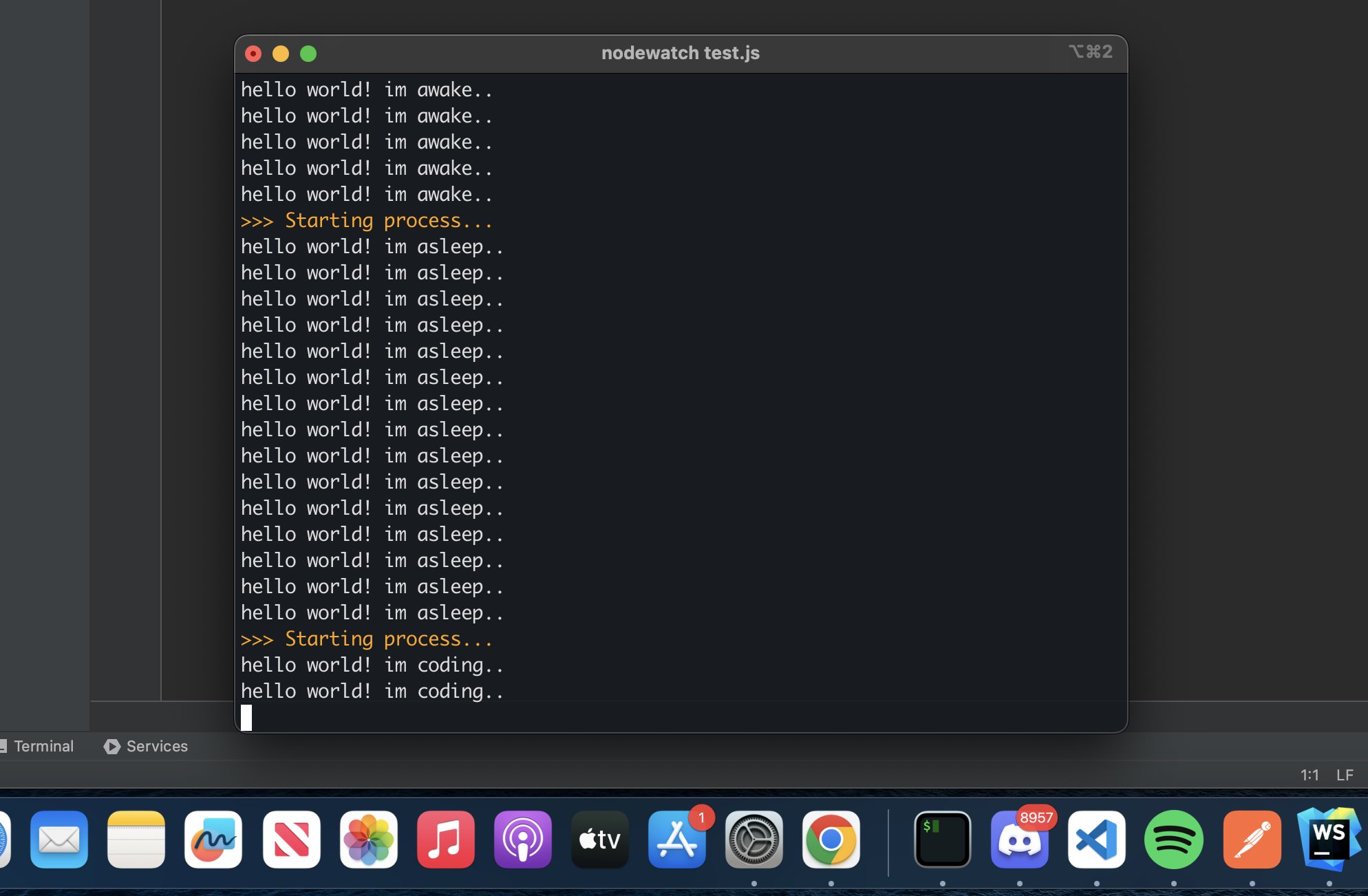The image size is (1368, 896).
Task: Open System Preferences gear icon
Action: click(x=754, y=840)
